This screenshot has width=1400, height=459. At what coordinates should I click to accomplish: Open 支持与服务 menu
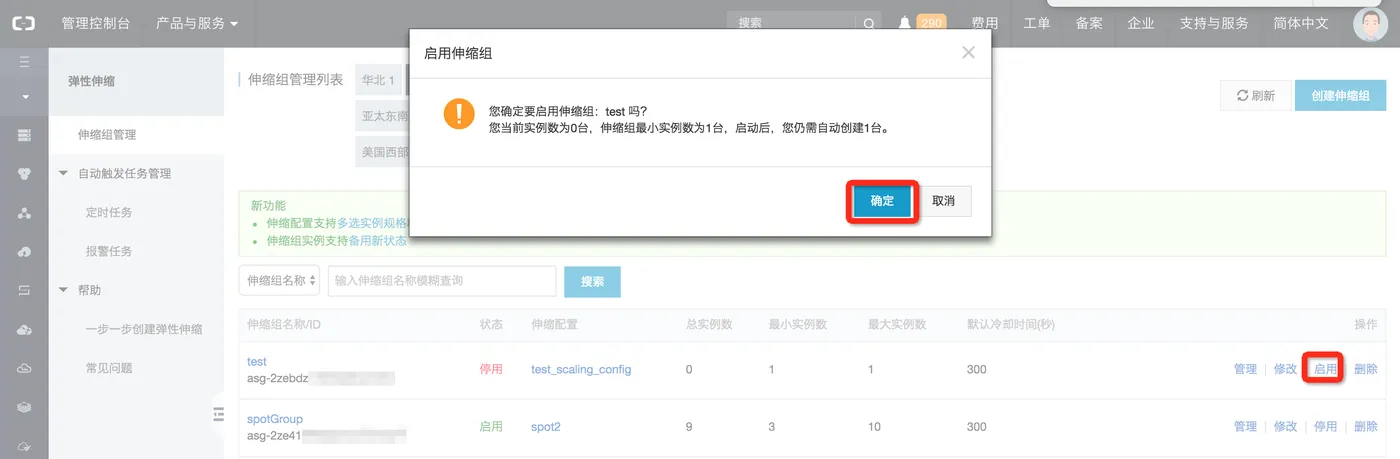1214,23
